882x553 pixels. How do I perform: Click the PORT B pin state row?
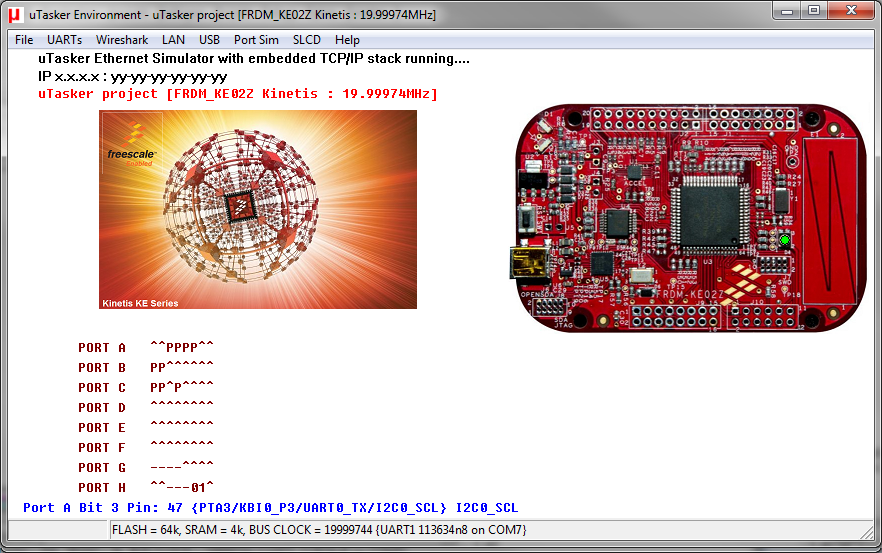coord(146,367)
